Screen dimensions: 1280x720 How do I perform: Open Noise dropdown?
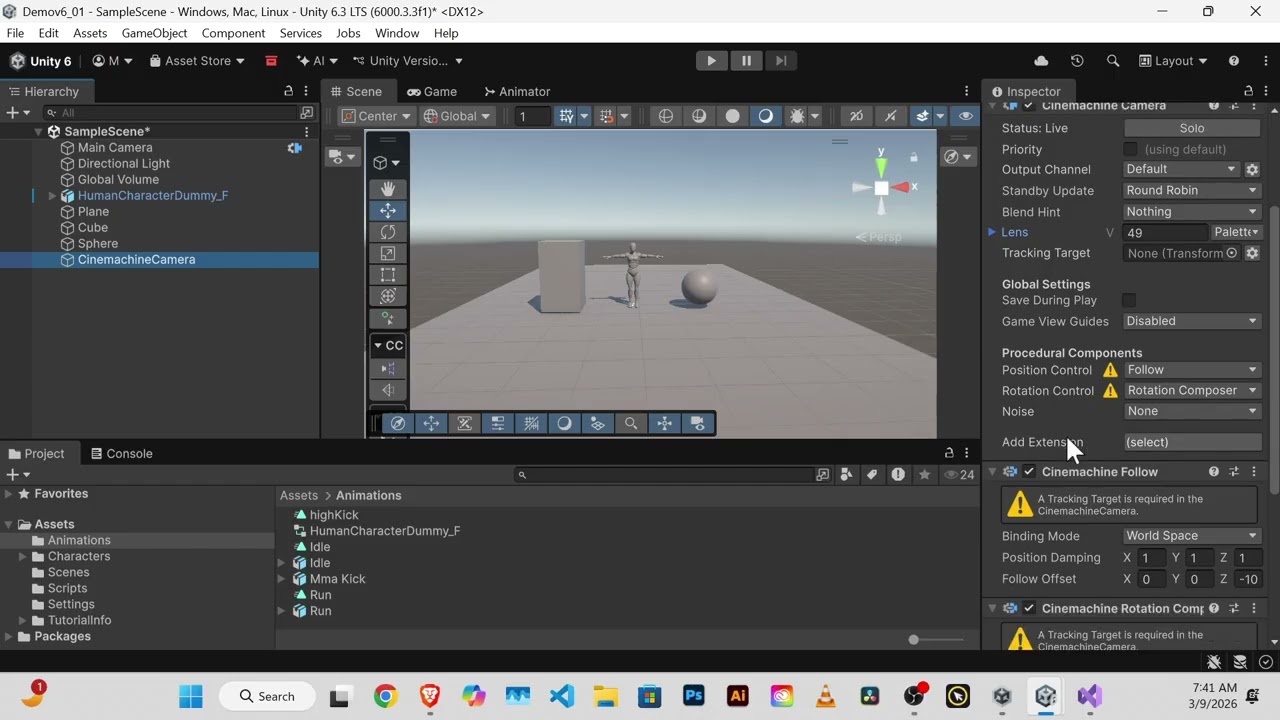[x=1192, y=411]
